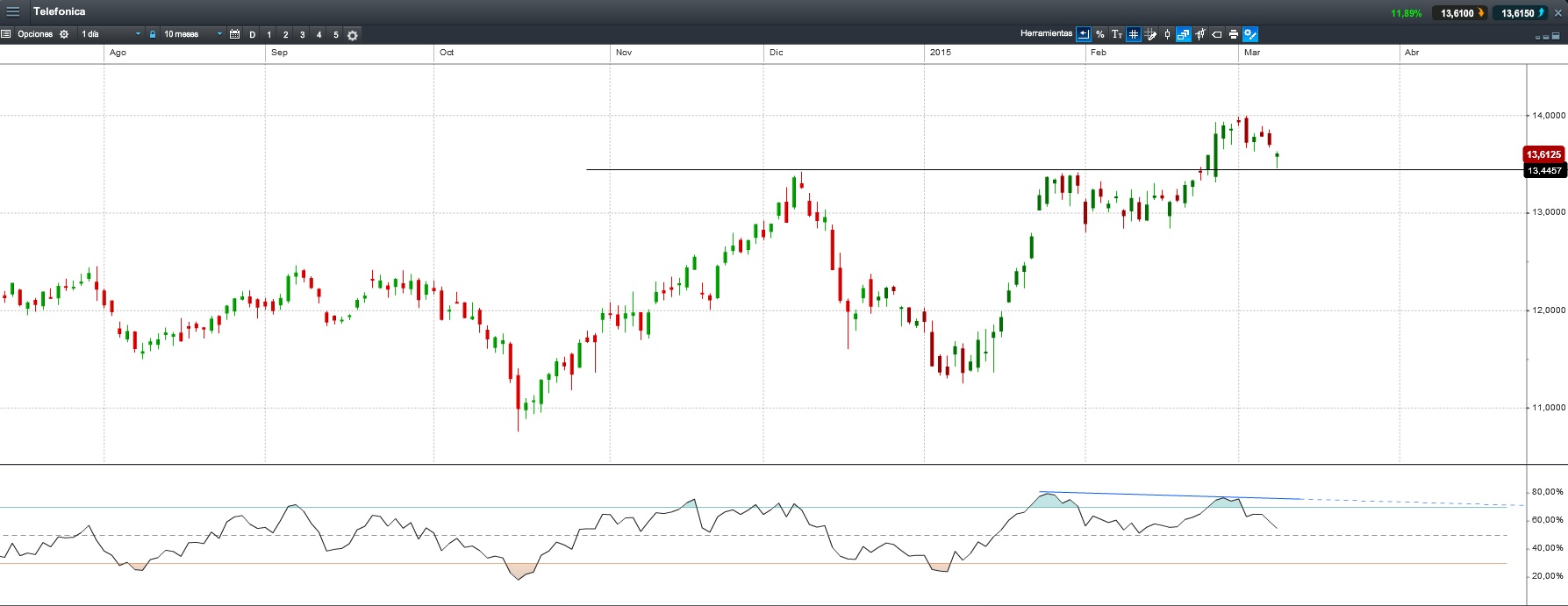Open the calendar date picker
Image resolution: width=1568 pixels, height=606 pixels.
click(234, 34)
